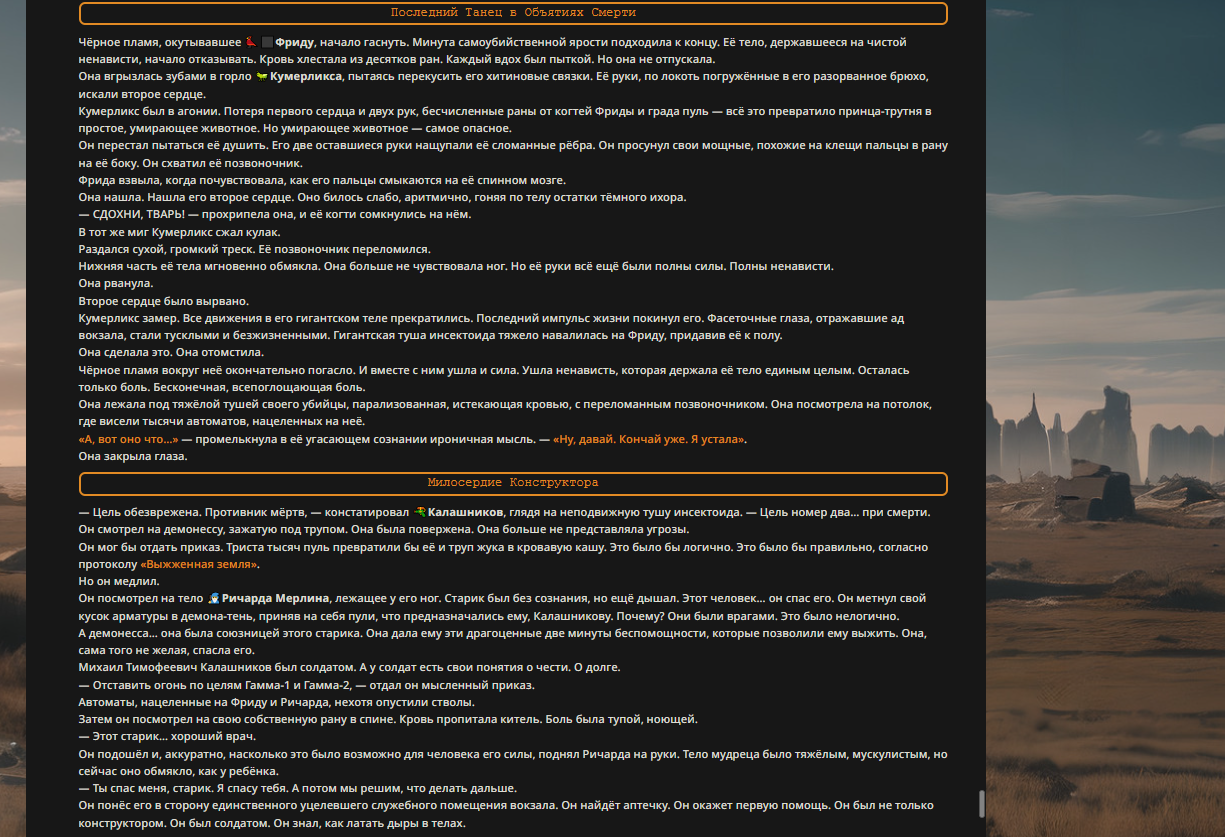Click the line "— СДОХНИ, ТВАРЬ!"

(132, 215)
